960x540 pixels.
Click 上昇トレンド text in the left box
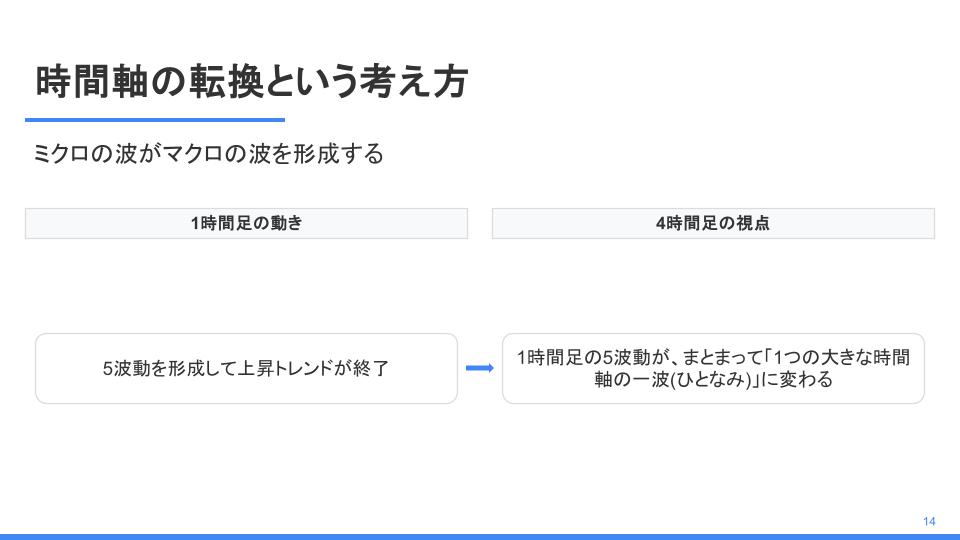pyautogui.click(x=285, y=369)
